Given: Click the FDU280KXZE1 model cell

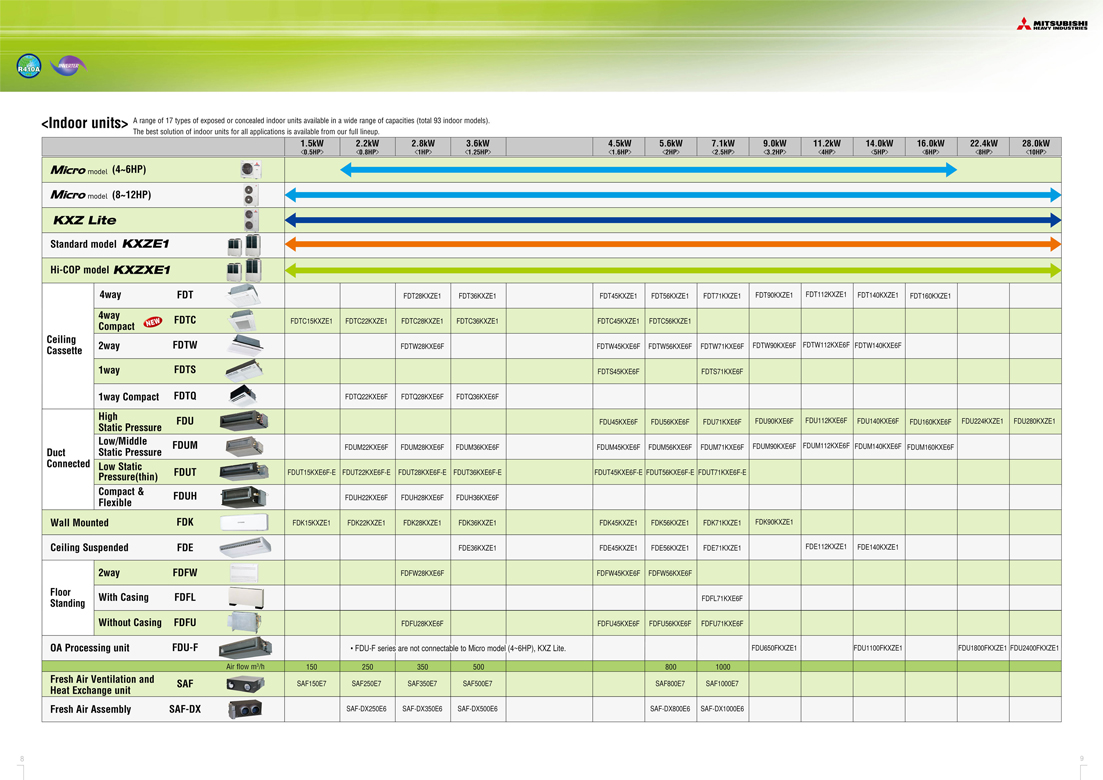Looking at the screenshot, I should pyautogui.click(x=1035, y=421).
